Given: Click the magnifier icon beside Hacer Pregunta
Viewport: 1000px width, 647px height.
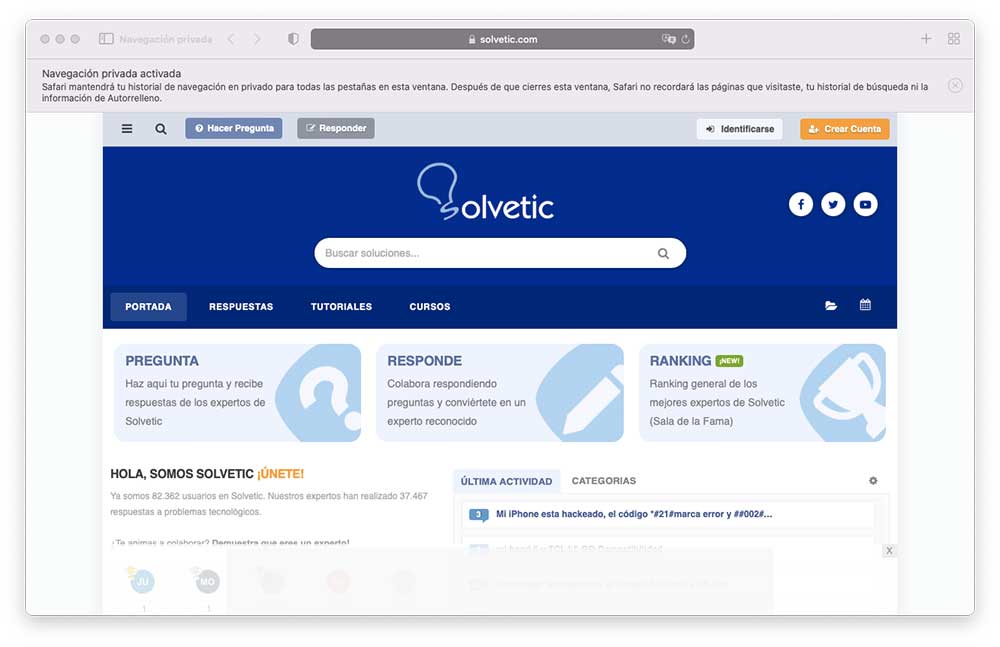Looking at the screenshot, I should [x=161, y=129].
